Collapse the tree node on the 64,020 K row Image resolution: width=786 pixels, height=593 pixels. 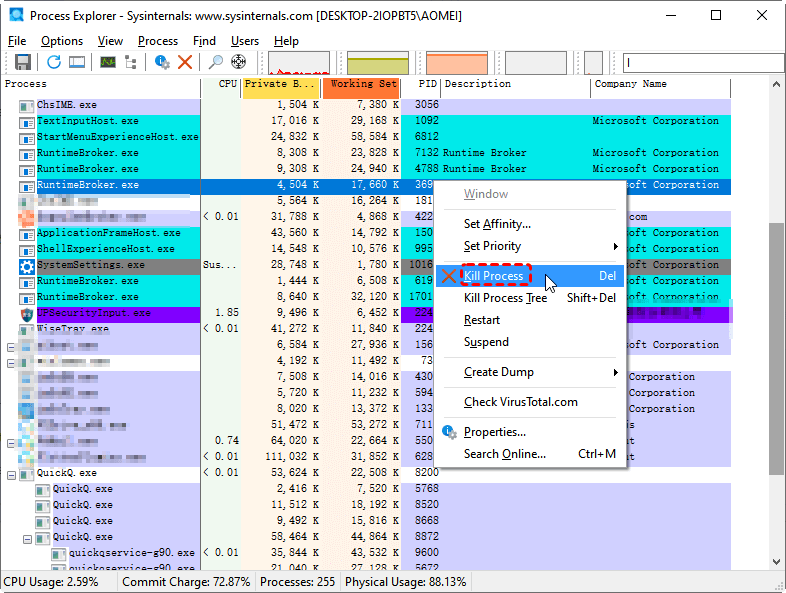(12, 443)
